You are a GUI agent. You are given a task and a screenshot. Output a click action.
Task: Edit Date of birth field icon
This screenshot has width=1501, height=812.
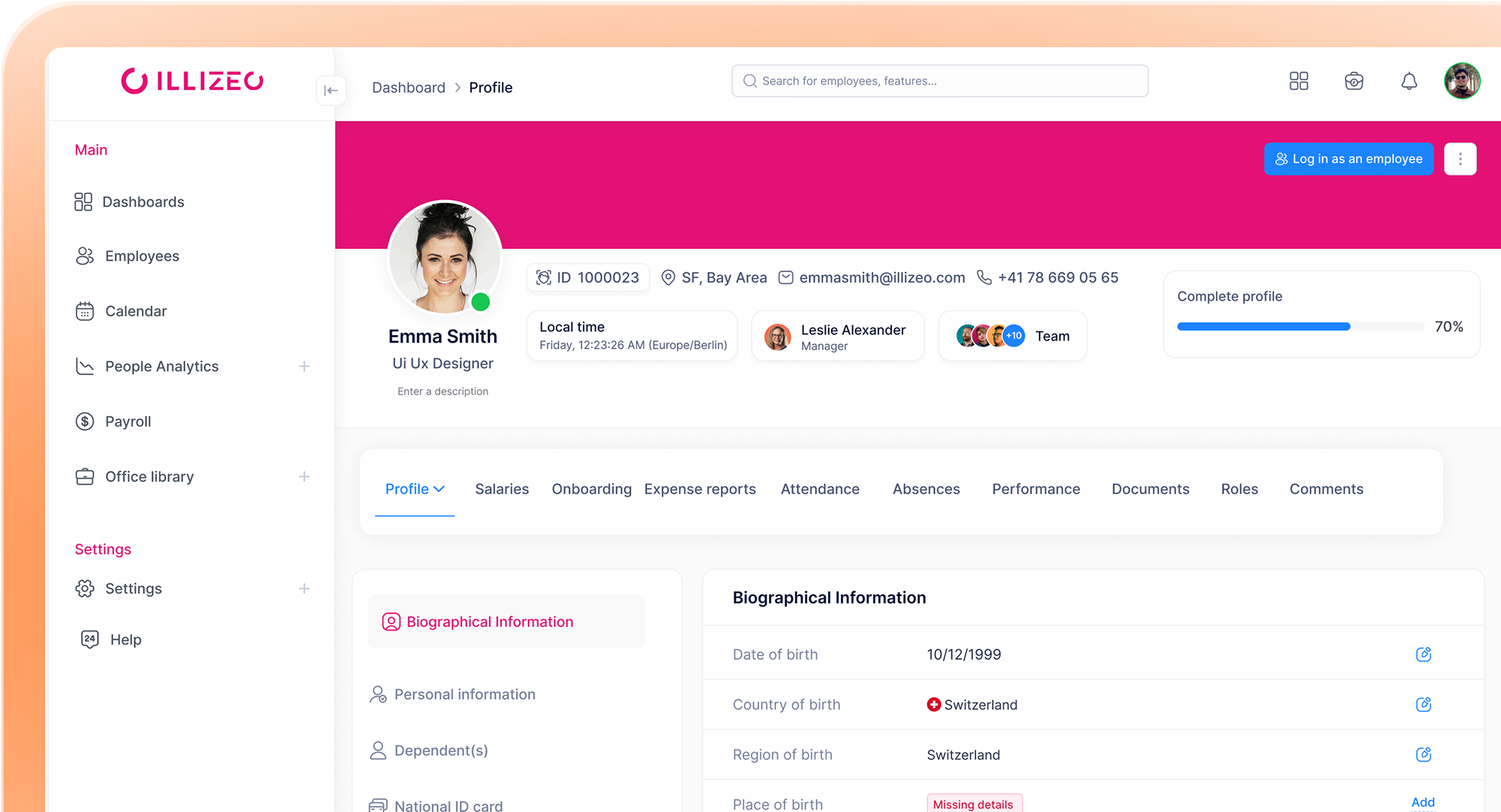pyautogui.click(x=1423, y=655)
